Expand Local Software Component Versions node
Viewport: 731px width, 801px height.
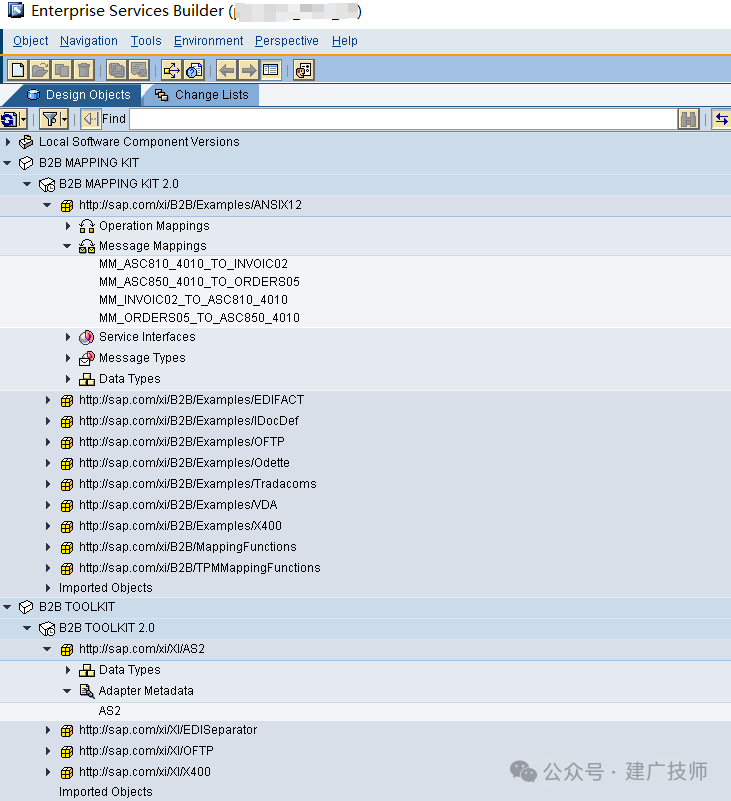click(x=8, y=142)
